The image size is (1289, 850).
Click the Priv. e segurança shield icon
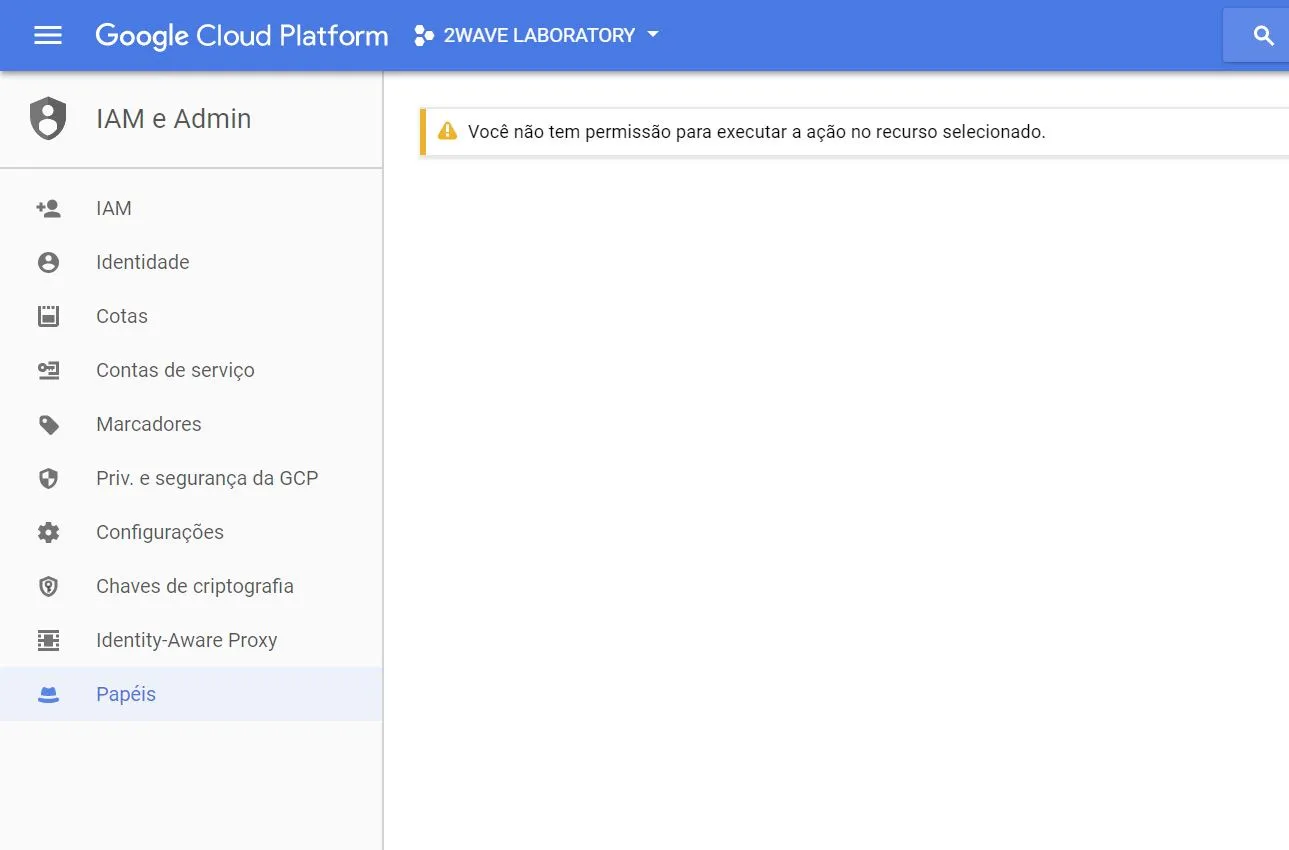(48, 478)
